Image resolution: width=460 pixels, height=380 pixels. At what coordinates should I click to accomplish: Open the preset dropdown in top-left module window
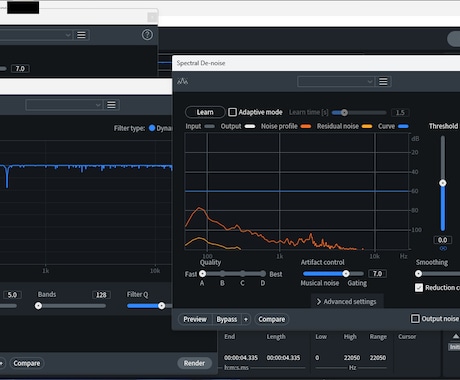tap(36, 35)
